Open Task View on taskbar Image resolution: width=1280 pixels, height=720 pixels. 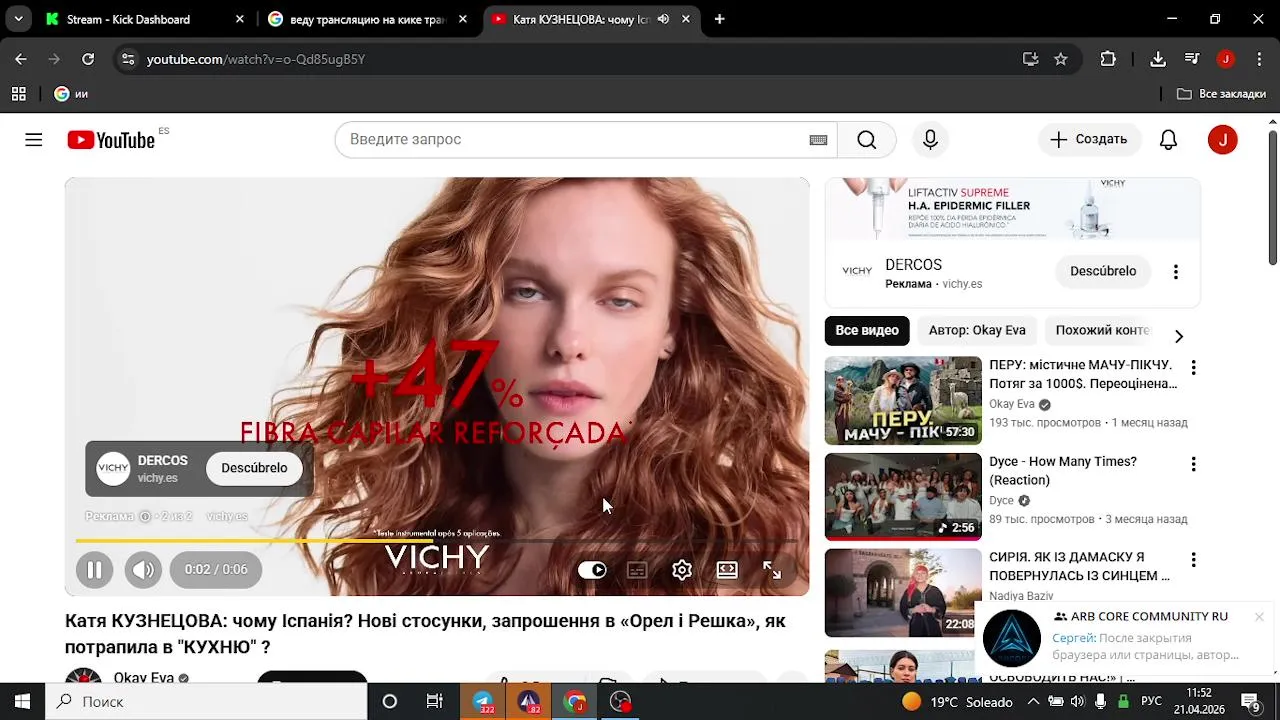point(434,701)
